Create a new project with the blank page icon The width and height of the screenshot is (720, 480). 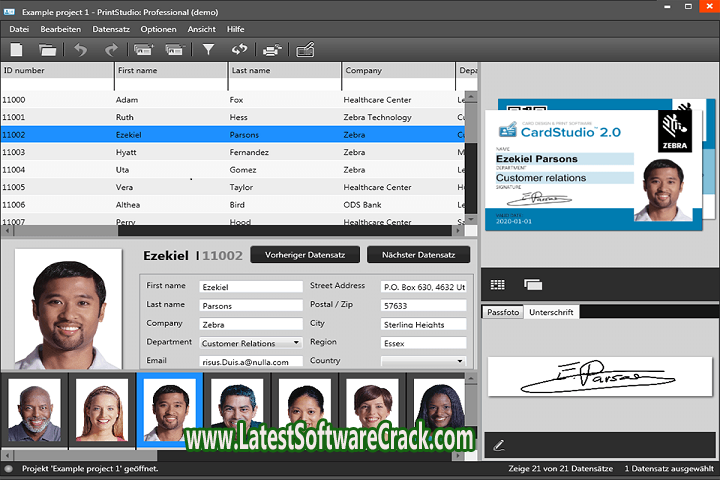(x=16, y=50)
